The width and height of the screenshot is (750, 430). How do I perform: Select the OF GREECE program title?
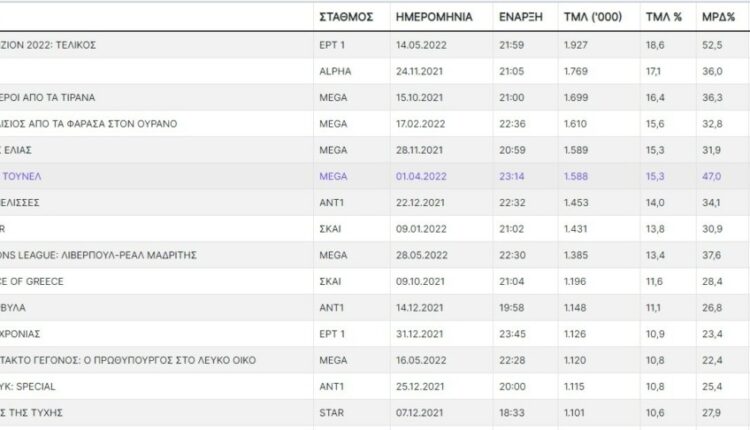point(32,282)
